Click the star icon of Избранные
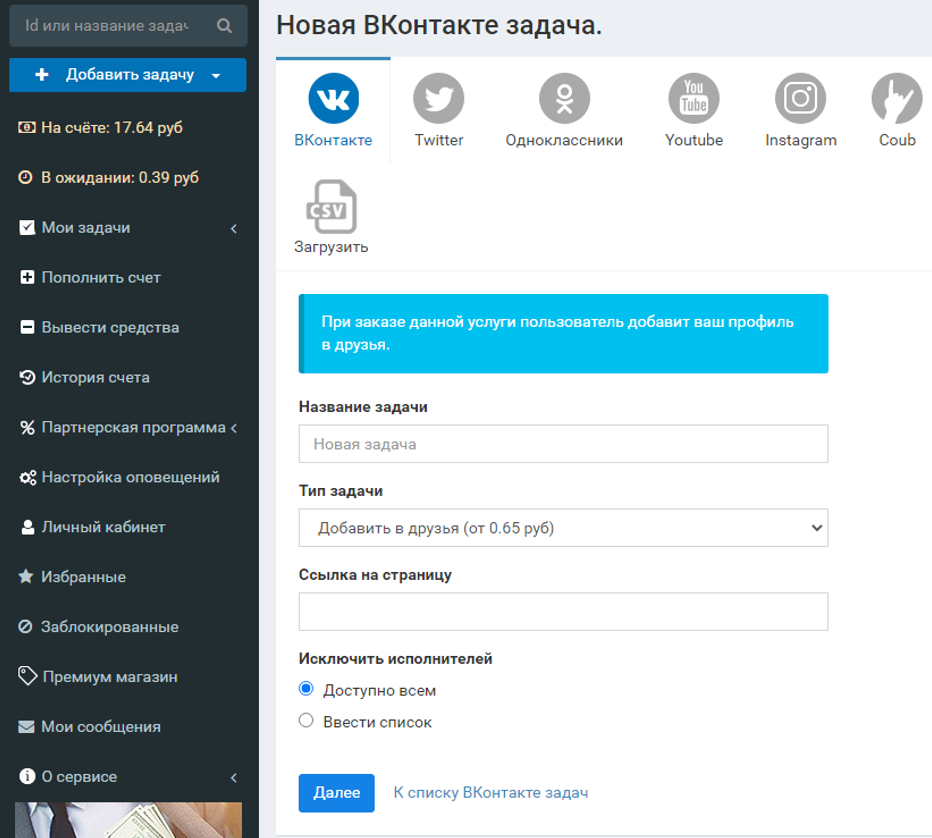Image resolution: width=932 pixels, height=838 pixels. point(26,576)
